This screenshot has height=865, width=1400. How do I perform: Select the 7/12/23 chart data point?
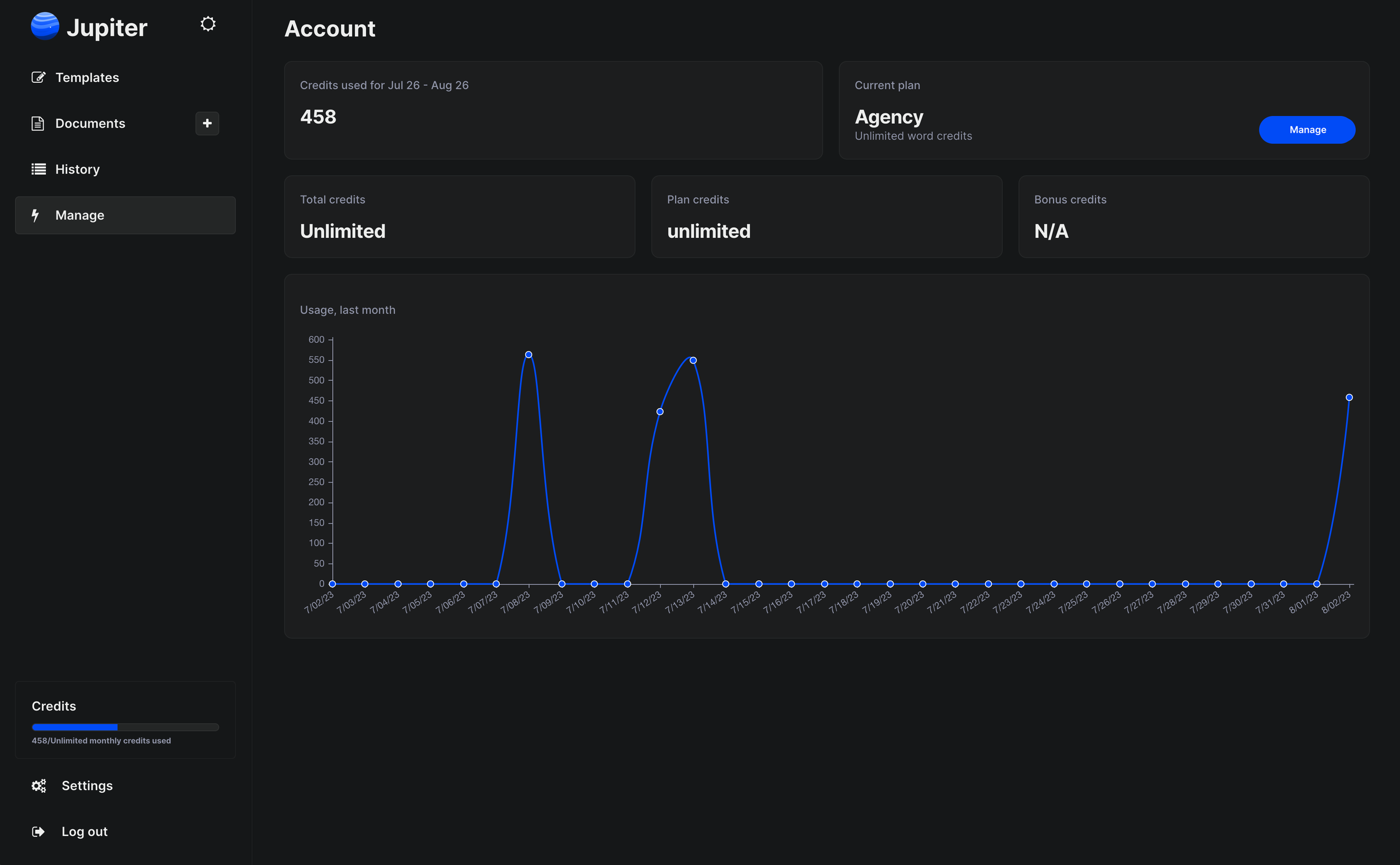tap(660, 412)
